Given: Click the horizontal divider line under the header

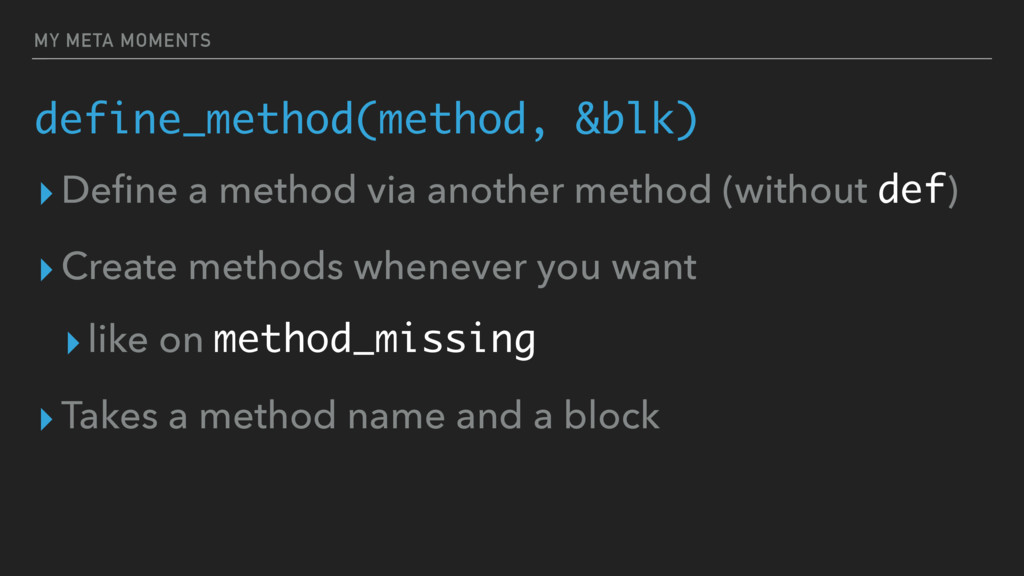Looking at the screenshot, I should click(x=512, y=59).
